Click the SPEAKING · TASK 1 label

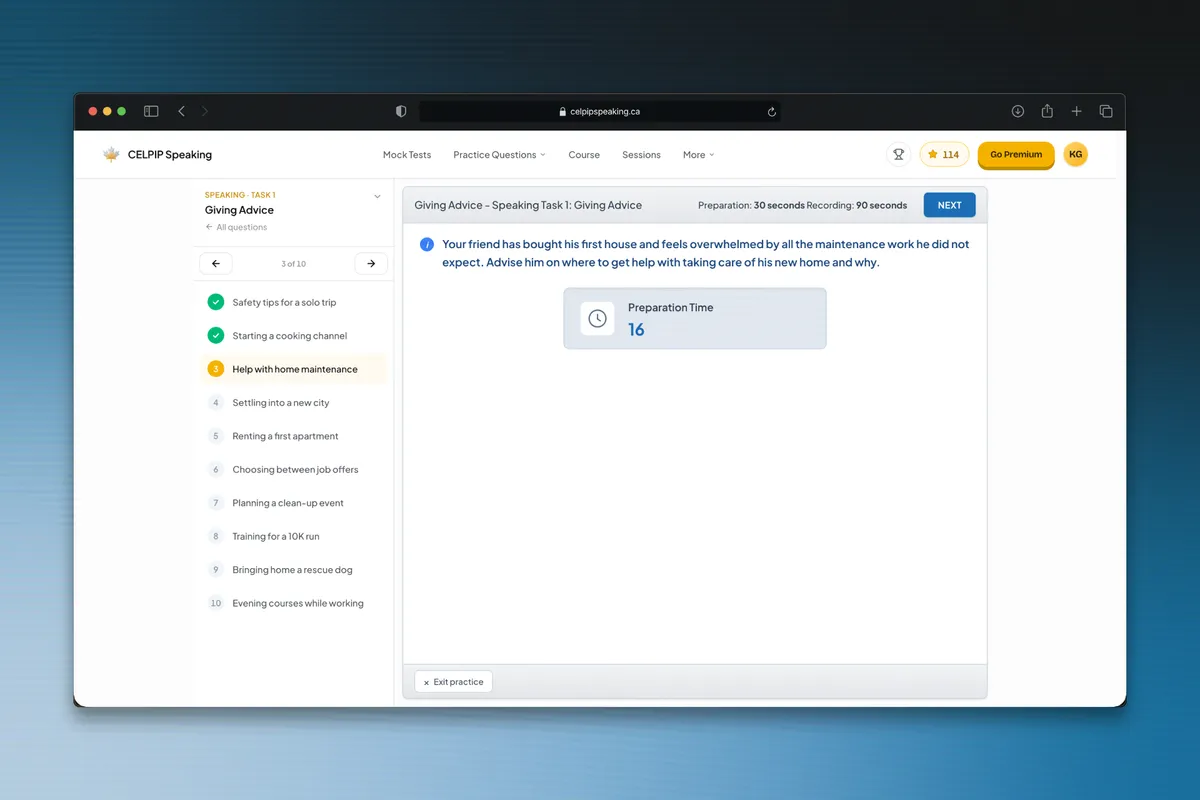pyautogui.click(x=240, y=195)
